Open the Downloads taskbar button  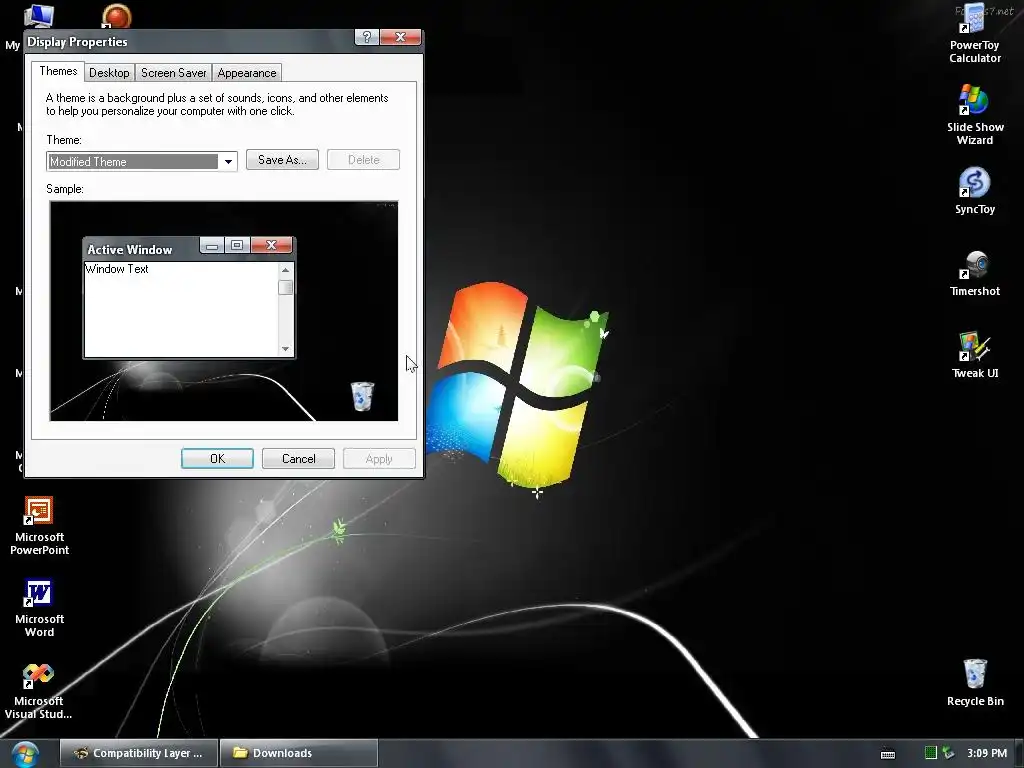[298, 753]
